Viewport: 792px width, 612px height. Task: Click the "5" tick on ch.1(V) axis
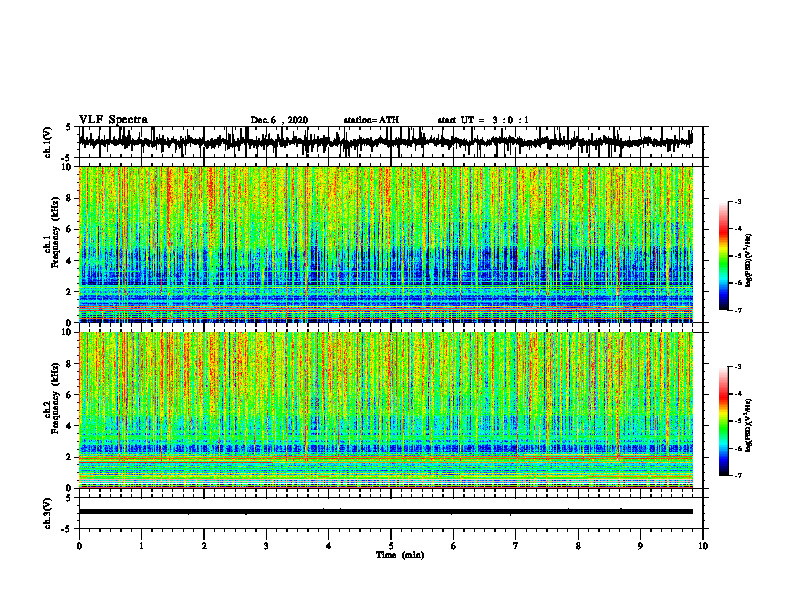[68, 127]
